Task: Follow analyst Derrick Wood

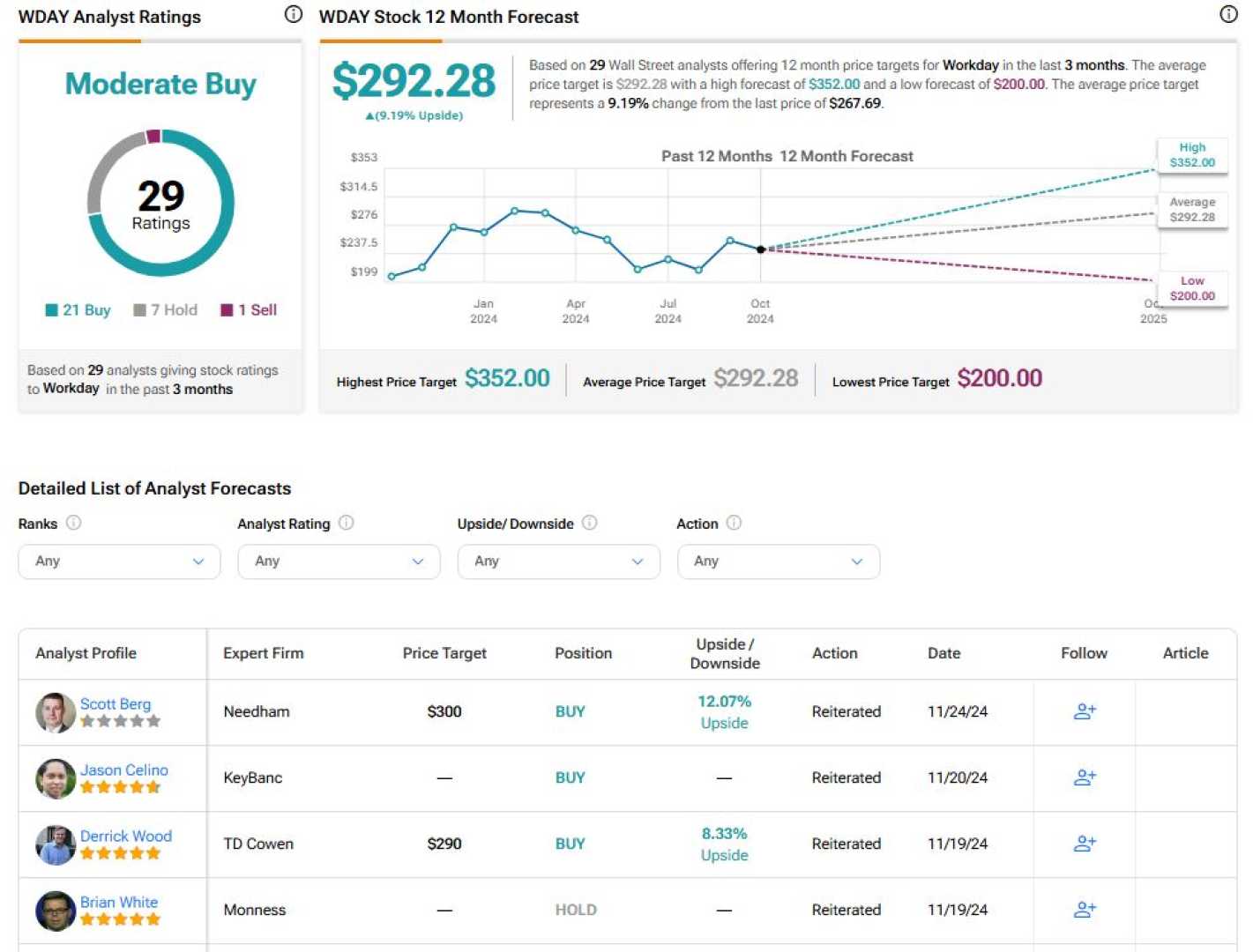Action: 1085,844
